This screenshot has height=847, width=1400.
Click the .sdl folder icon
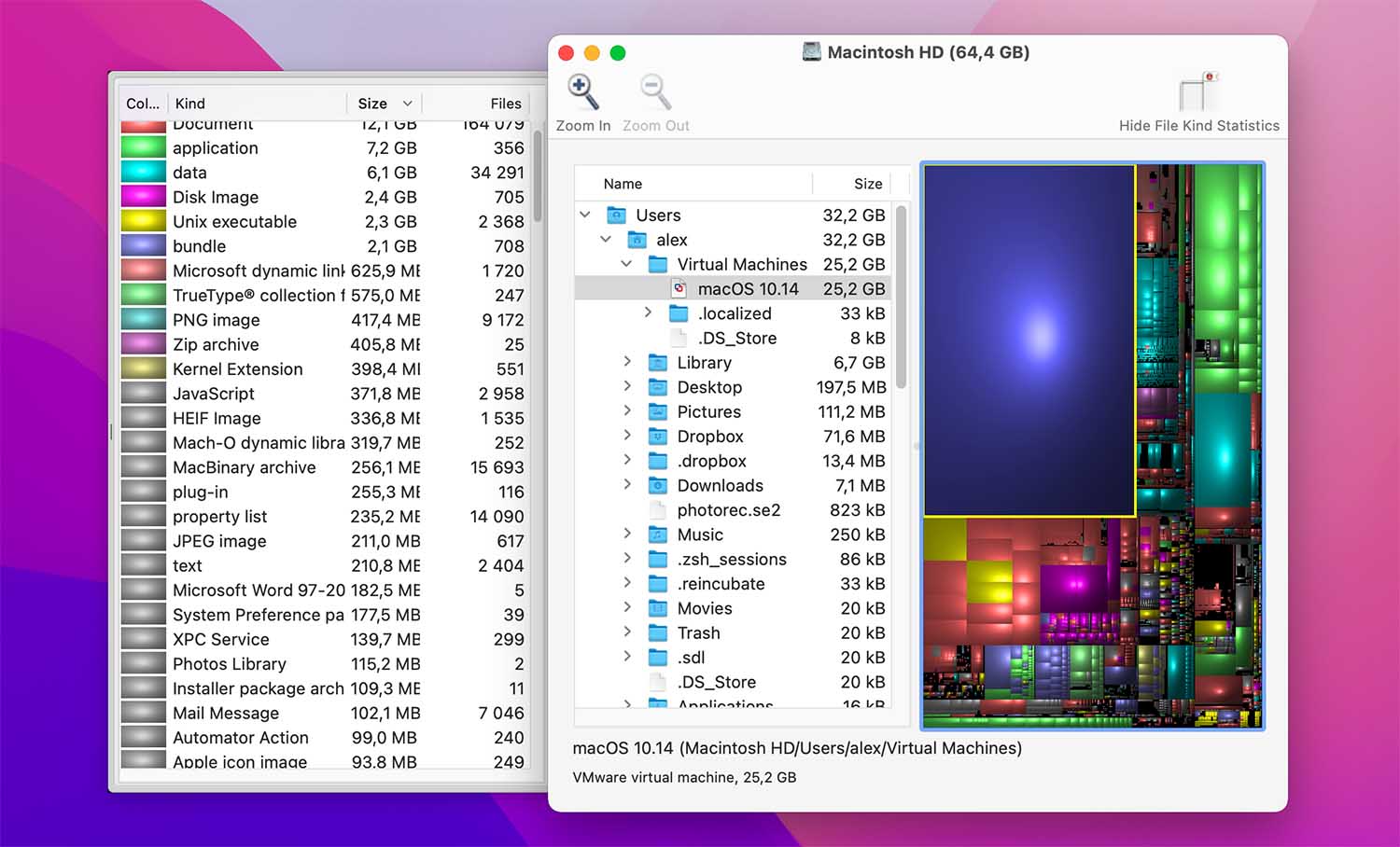pyautogui.click(x=658, y=658)
